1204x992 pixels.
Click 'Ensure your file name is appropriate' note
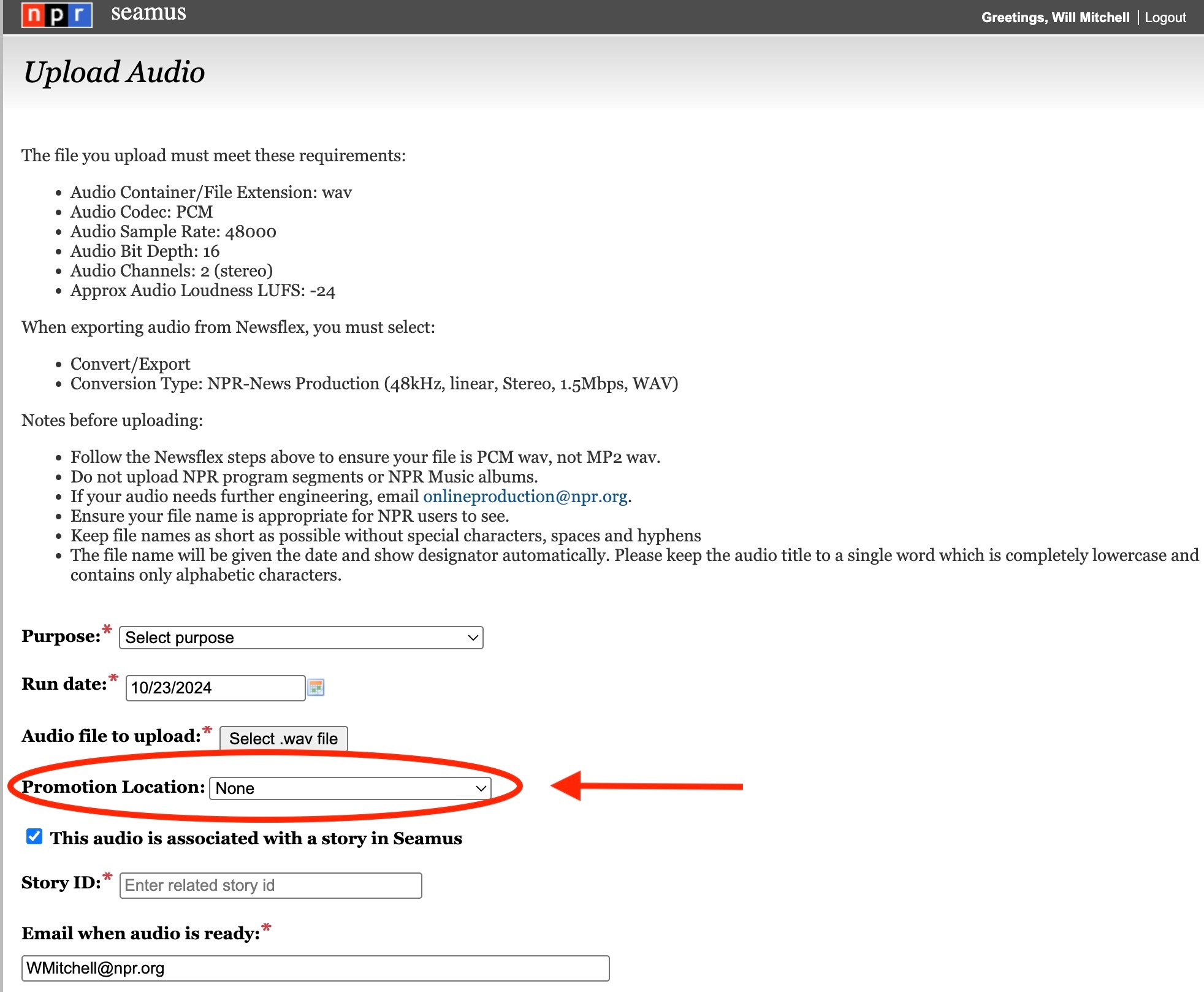(290, 516)
